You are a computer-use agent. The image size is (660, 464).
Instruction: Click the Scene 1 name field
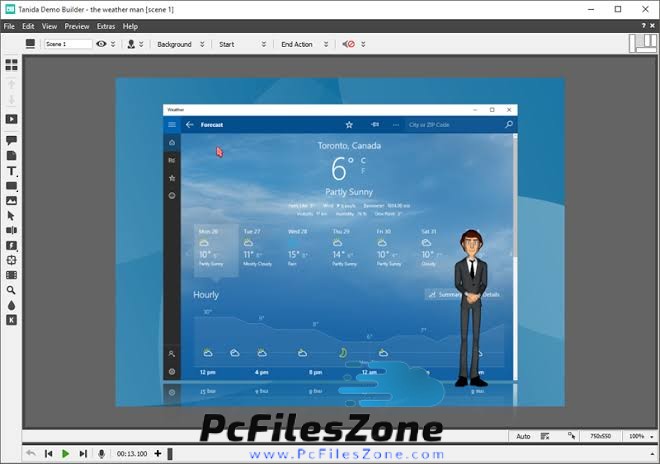(67, 44)
